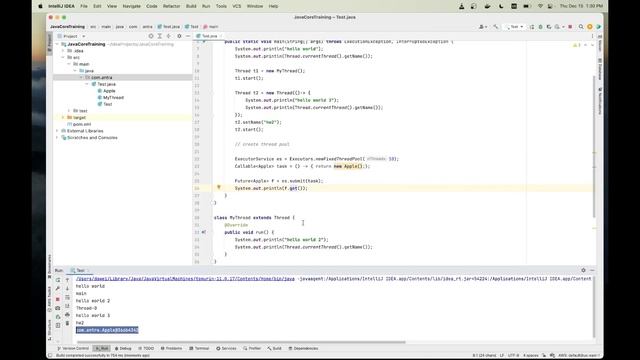This screenshot has height=360, width=640.
Task: Open the Test run configuration dropdown
Action: click(x=515, y=27)
